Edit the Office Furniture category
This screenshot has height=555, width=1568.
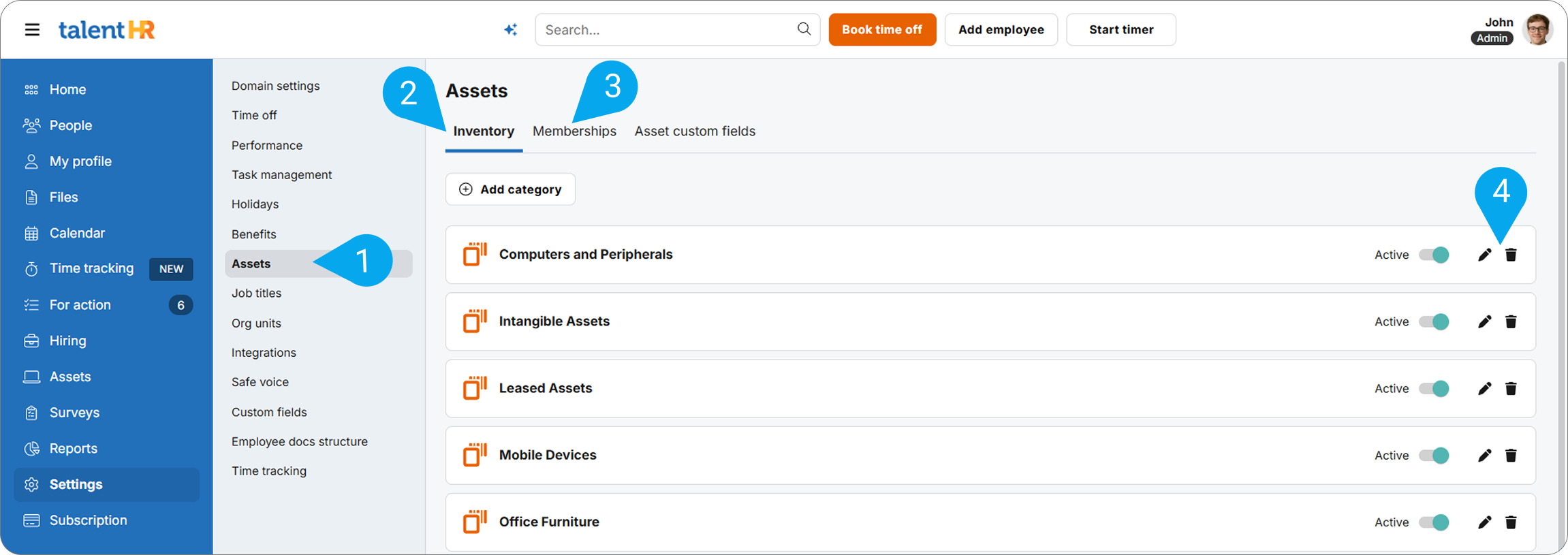click(1484, 522)
